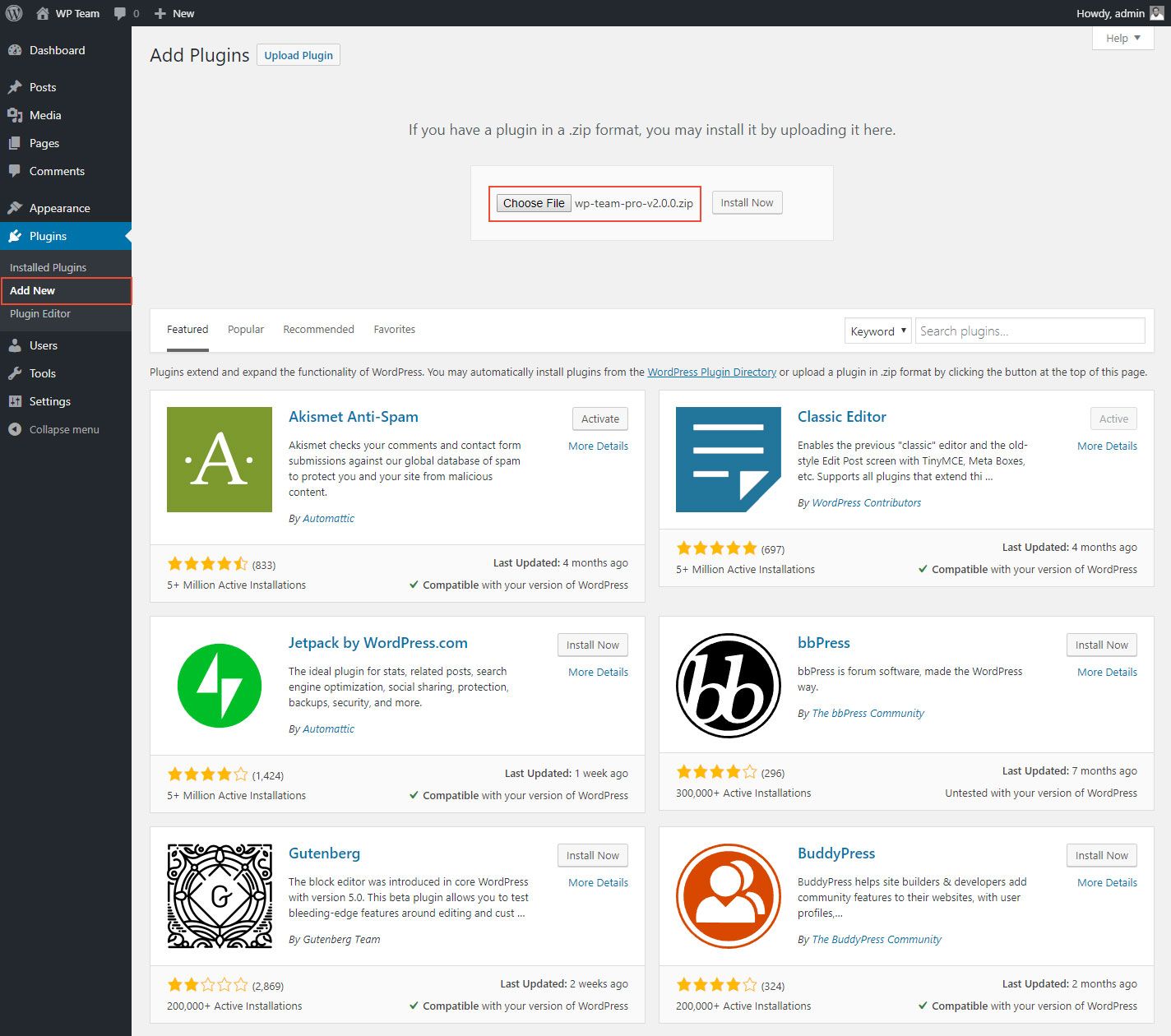Open the Keyword search type dropdown
The width and height of the screenshot is (1171, 1036).
coord(877,331)
